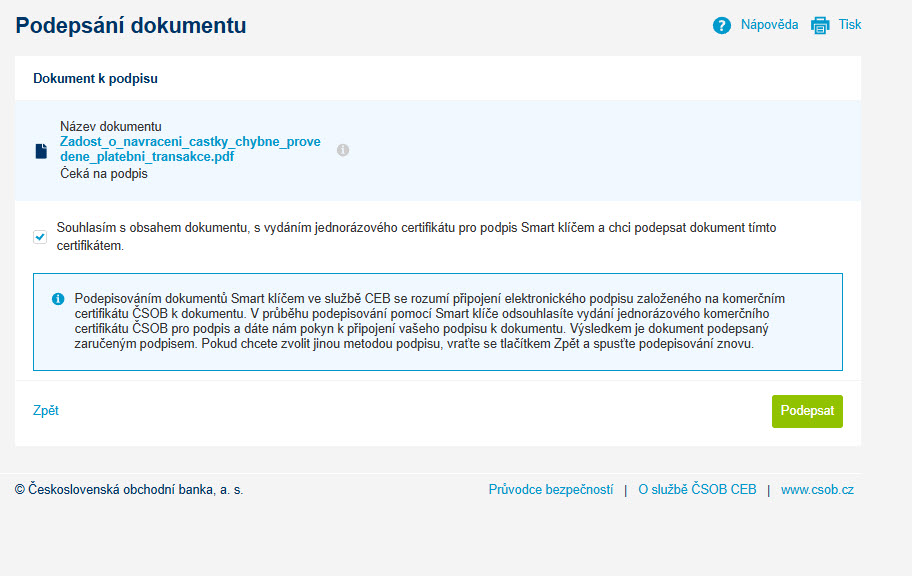Click the Tisk link
Image resolution: width=912 pixels, height=576 pixels.
tap(849, 25)
